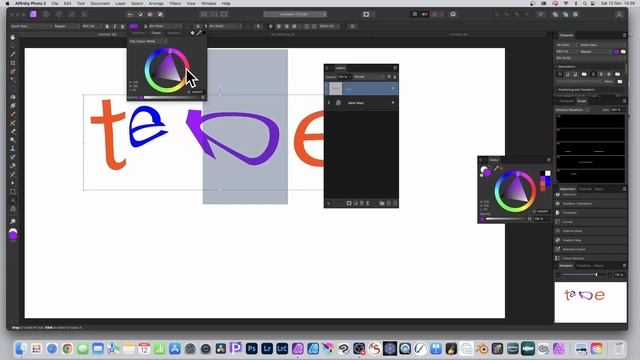Select the Photo persona icon in toolbar

(33, 14)
